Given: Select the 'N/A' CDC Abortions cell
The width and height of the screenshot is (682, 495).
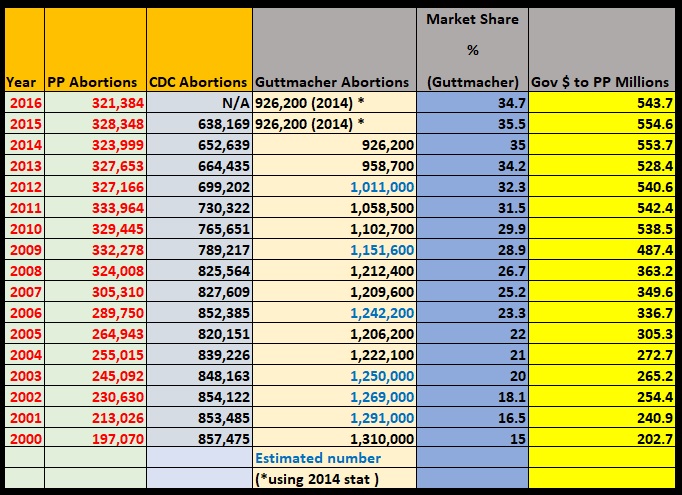Looking at the screenshot, I should 236,103.
